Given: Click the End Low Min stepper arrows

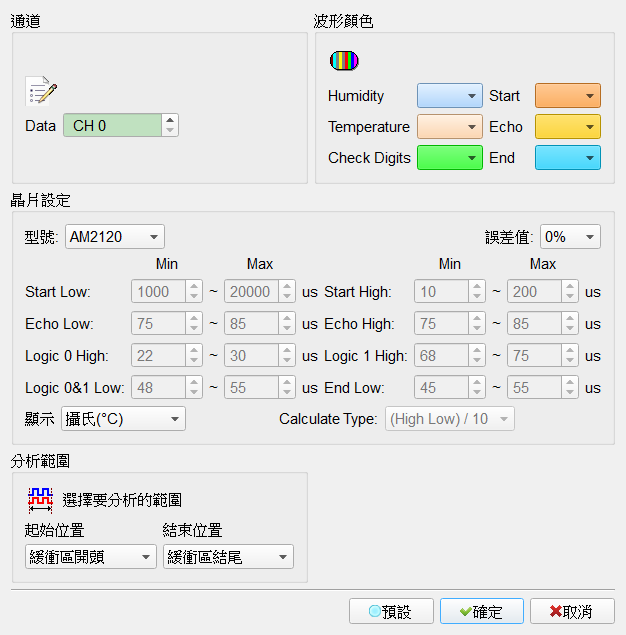Looking at the screenshot, I should [477, 387].
